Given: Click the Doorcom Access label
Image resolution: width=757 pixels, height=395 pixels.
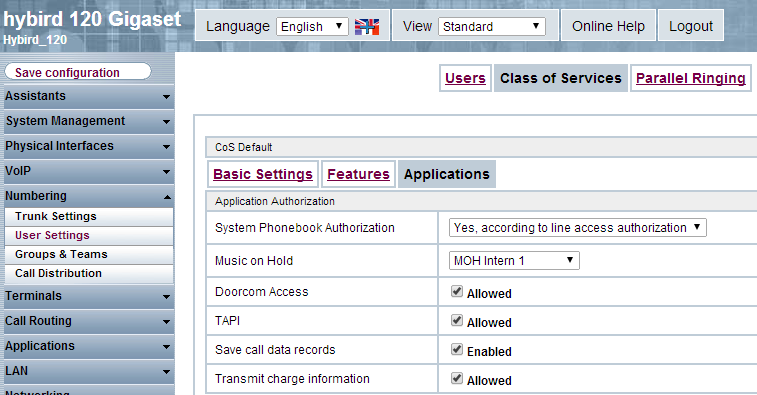Looking at the screenshot, I should click(x=261, y=292).
